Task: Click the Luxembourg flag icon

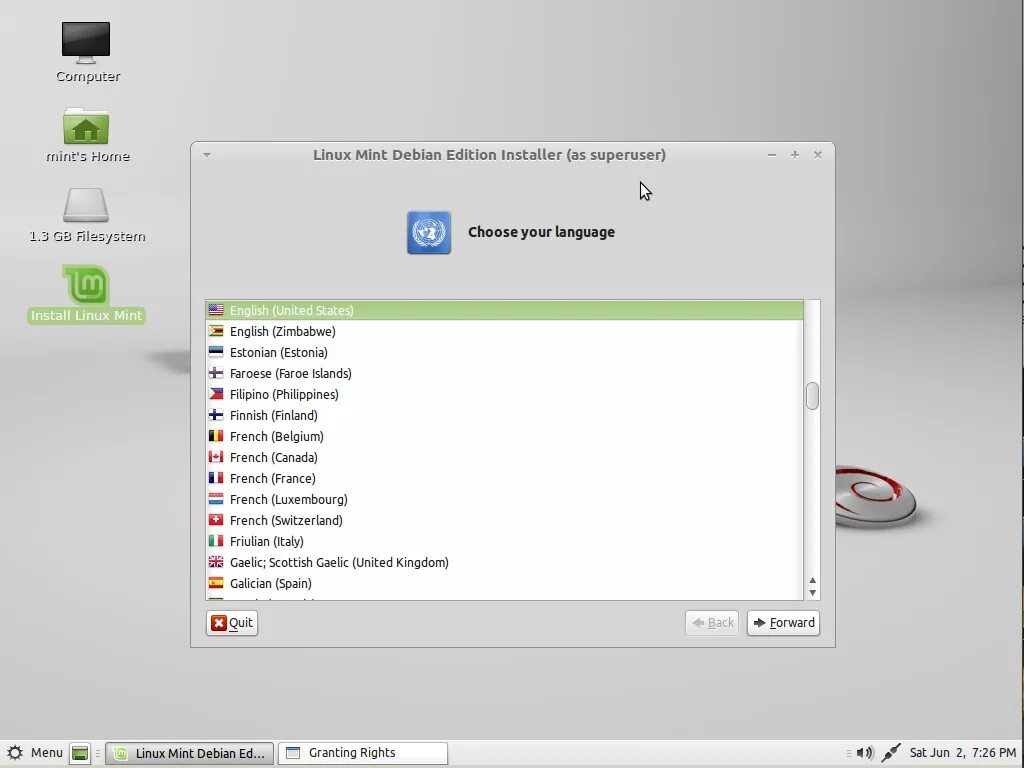Action: pos(216,499)
